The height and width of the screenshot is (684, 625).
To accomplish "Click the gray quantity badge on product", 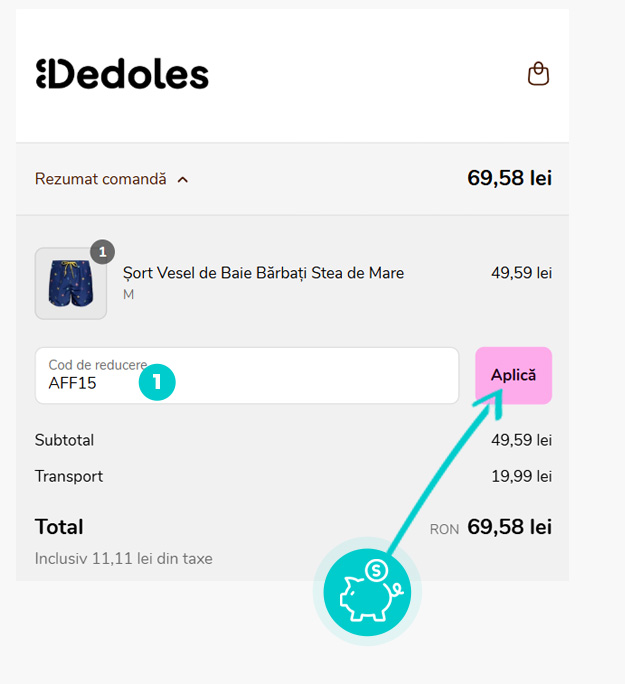I will coord(102,251).
